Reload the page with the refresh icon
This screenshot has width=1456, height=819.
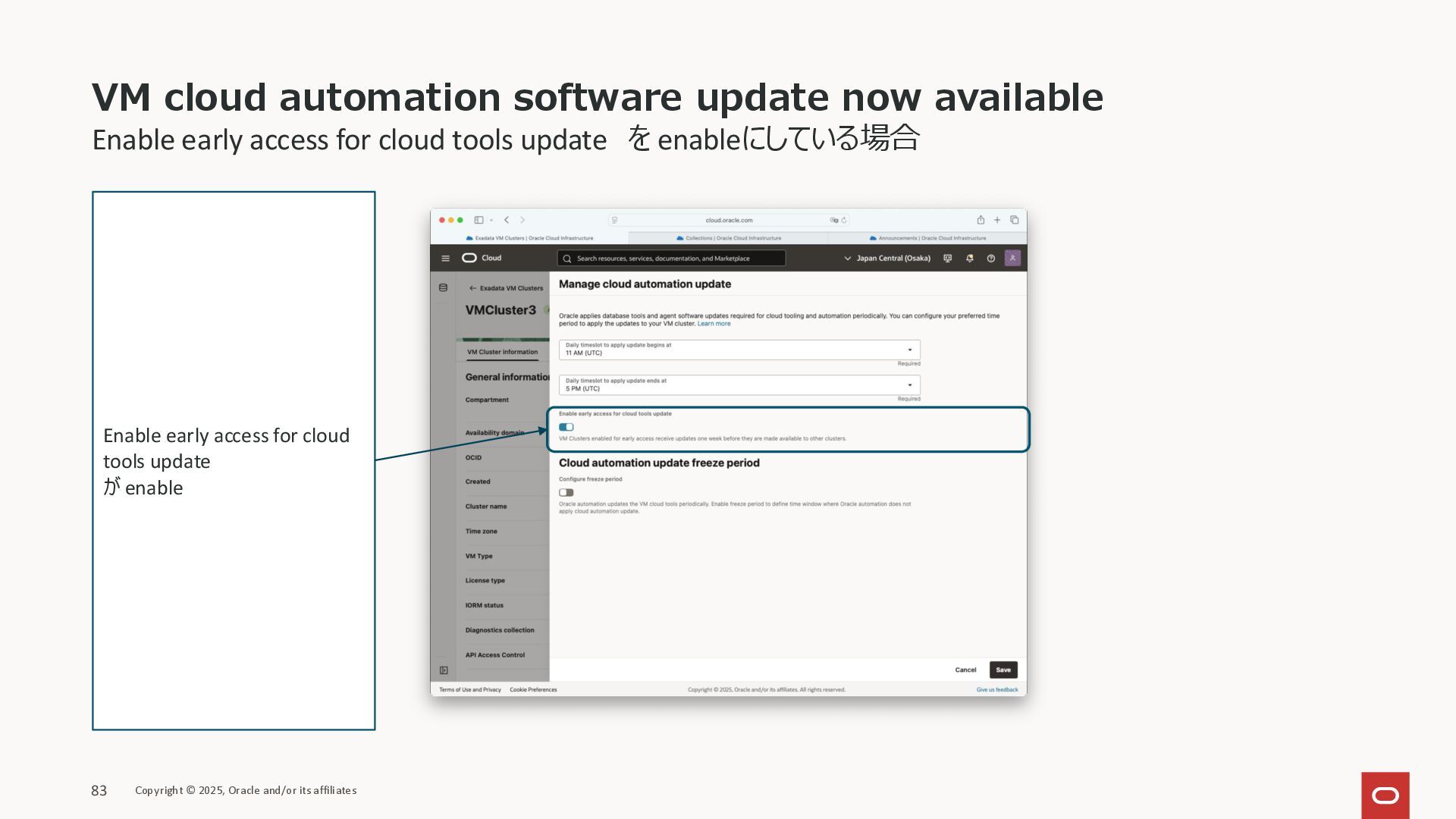[x=844, y=221]
